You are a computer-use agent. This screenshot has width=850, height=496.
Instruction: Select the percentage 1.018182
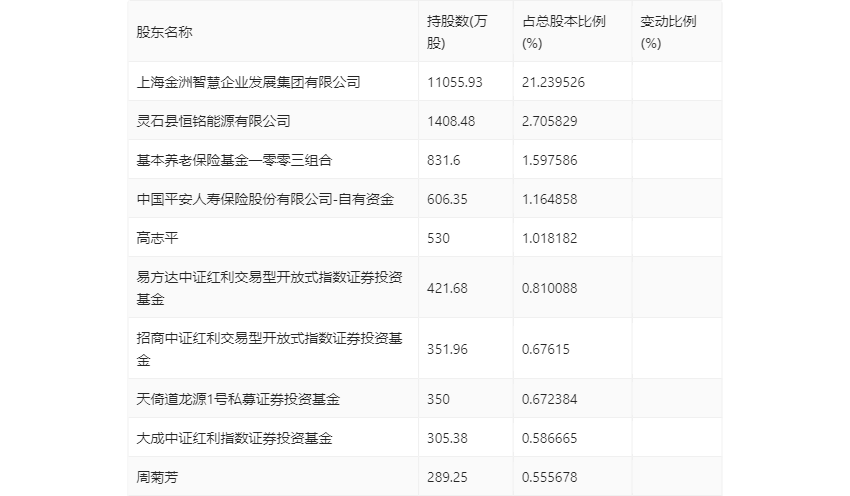click(x=550, y=238)
